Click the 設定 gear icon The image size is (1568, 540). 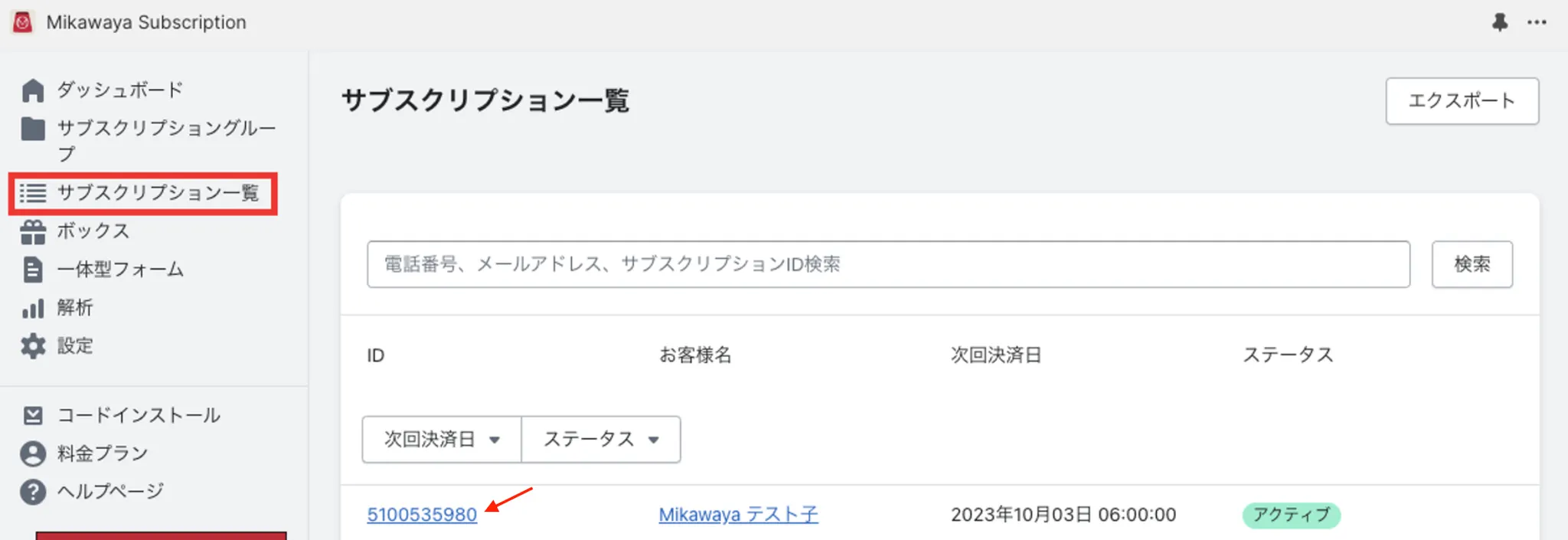[x=33, y=346]
